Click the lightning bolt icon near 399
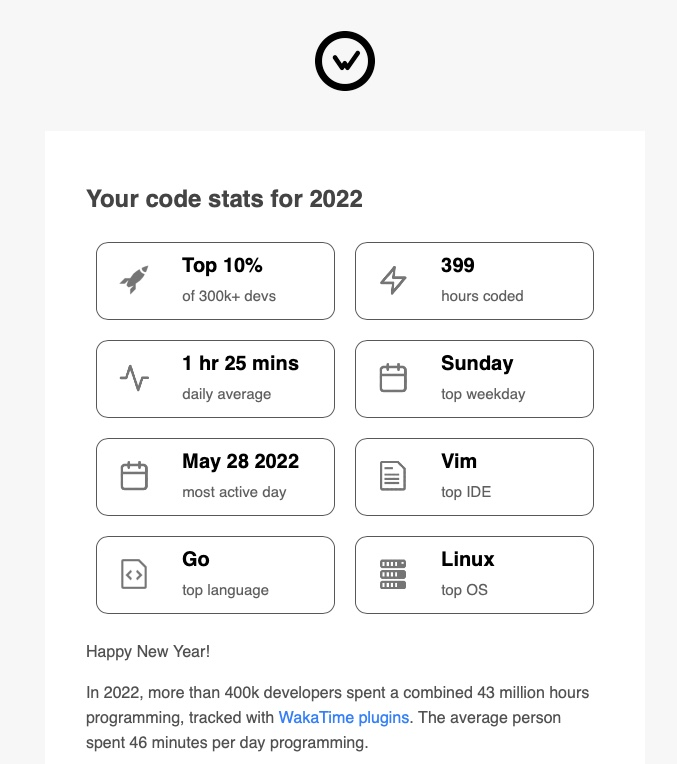The image size is (677, 764). (393, 281)
